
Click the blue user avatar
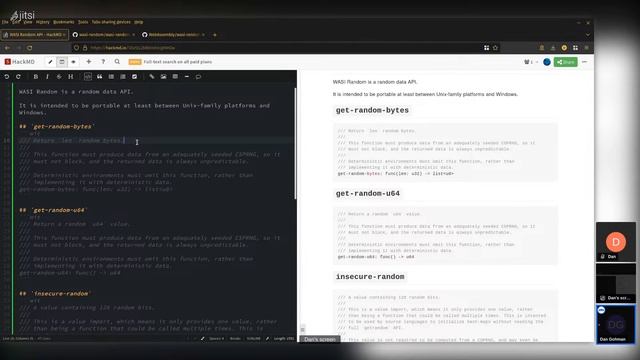pyautogui.click(x=547, y=62)
